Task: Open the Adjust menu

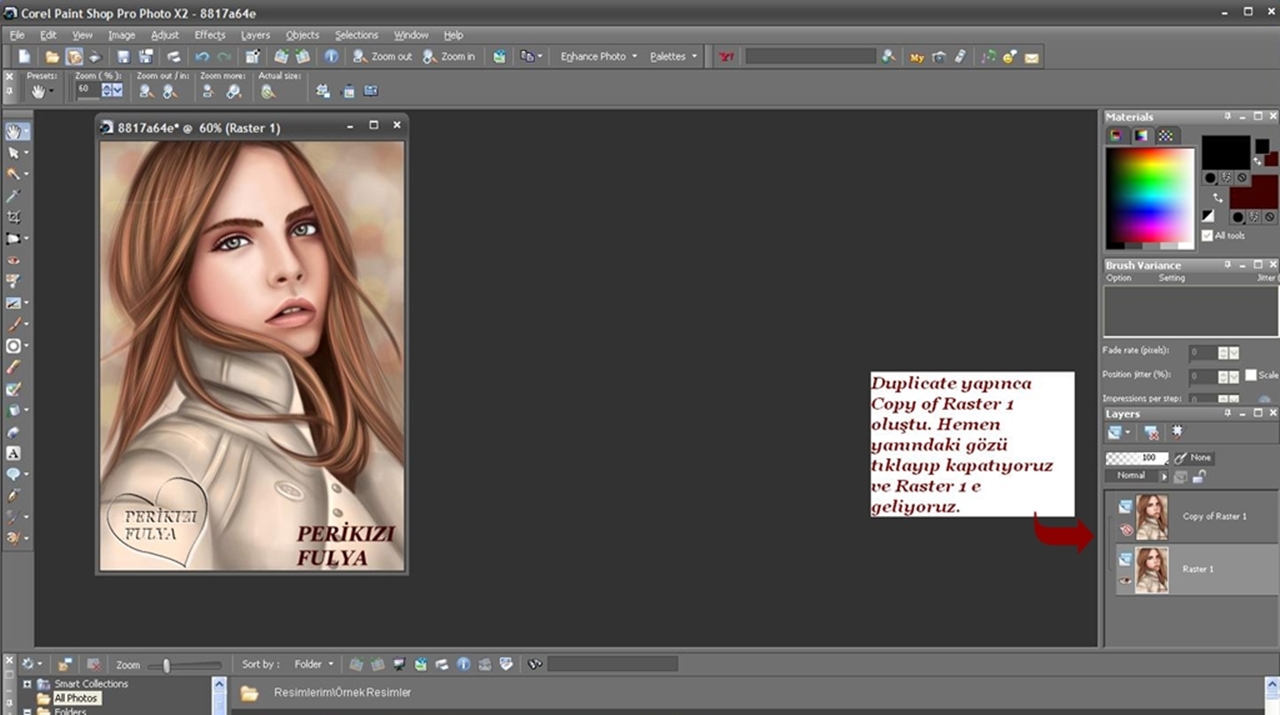Action: tap(165, 35)
